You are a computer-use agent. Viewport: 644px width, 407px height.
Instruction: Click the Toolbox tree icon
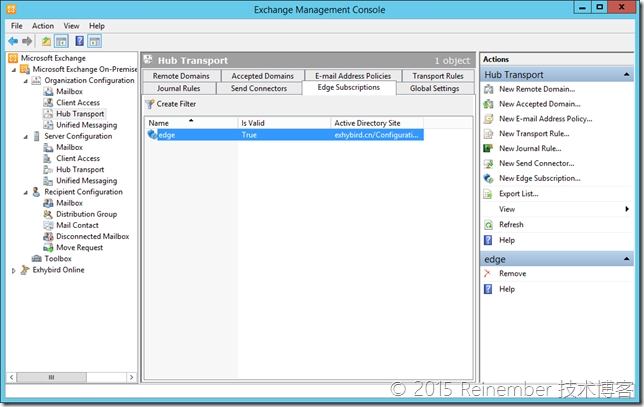(37, 259)
